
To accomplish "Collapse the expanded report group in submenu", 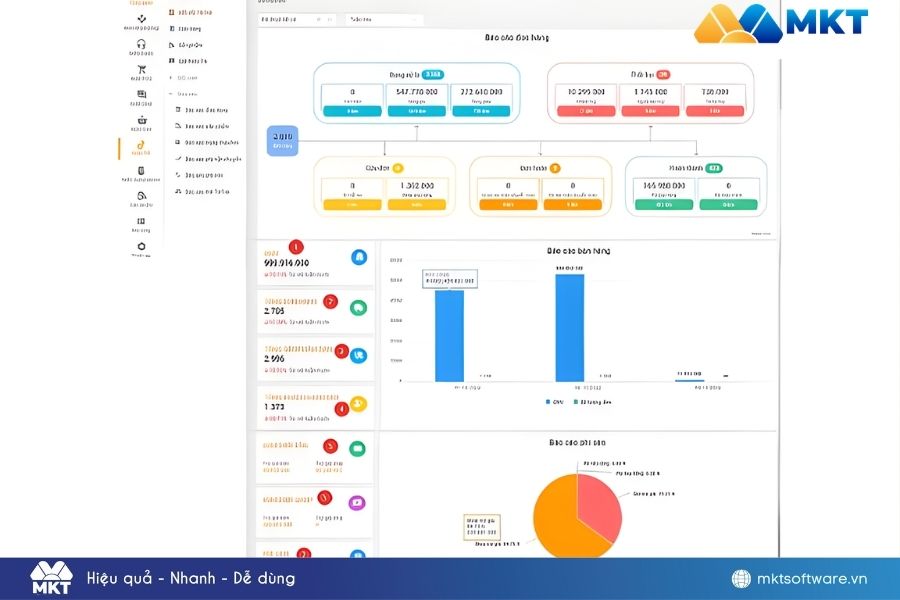I will (x=172, y=93).
